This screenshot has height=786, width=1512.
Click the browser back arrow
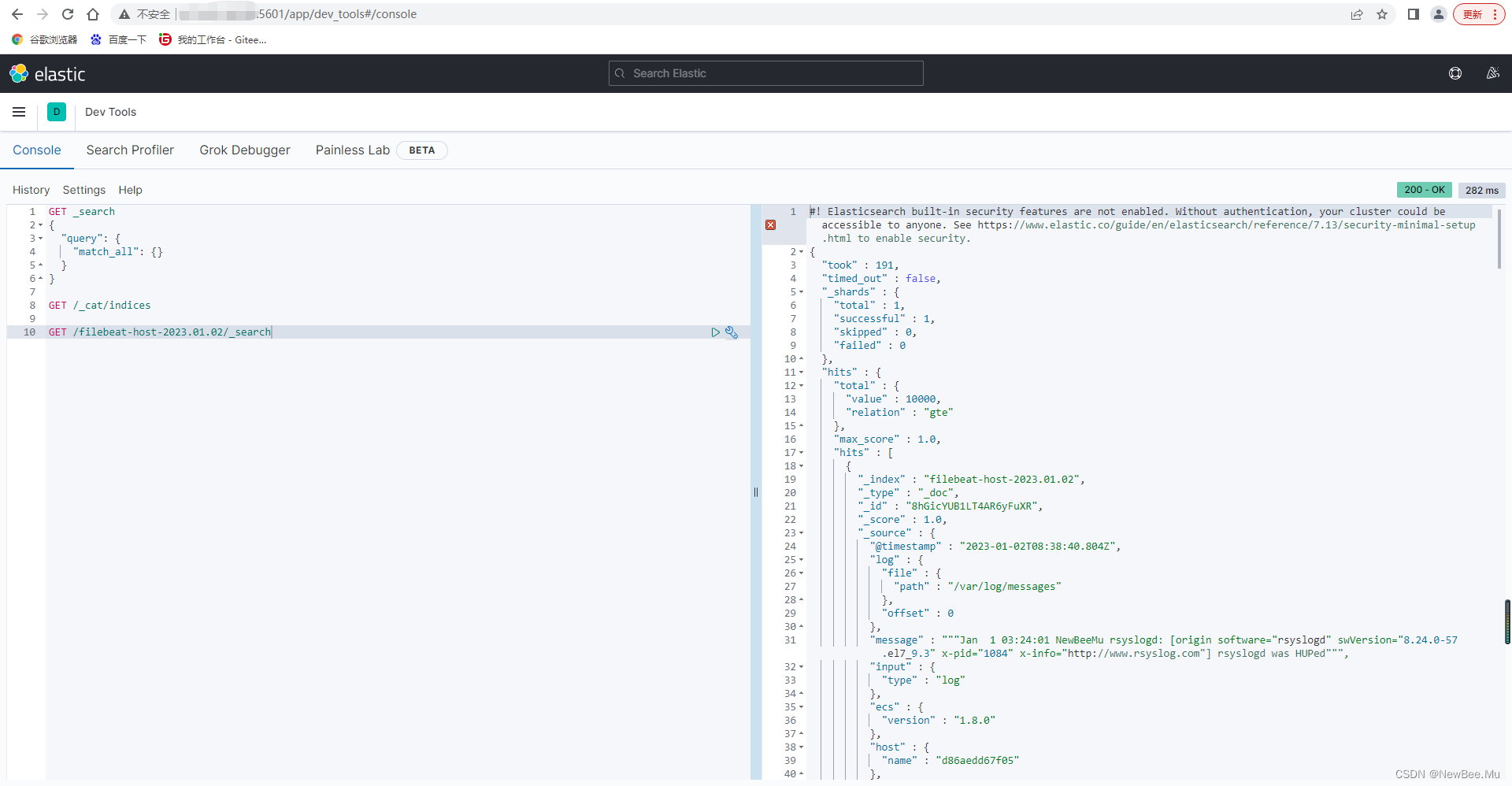click(x=17, y=14)
